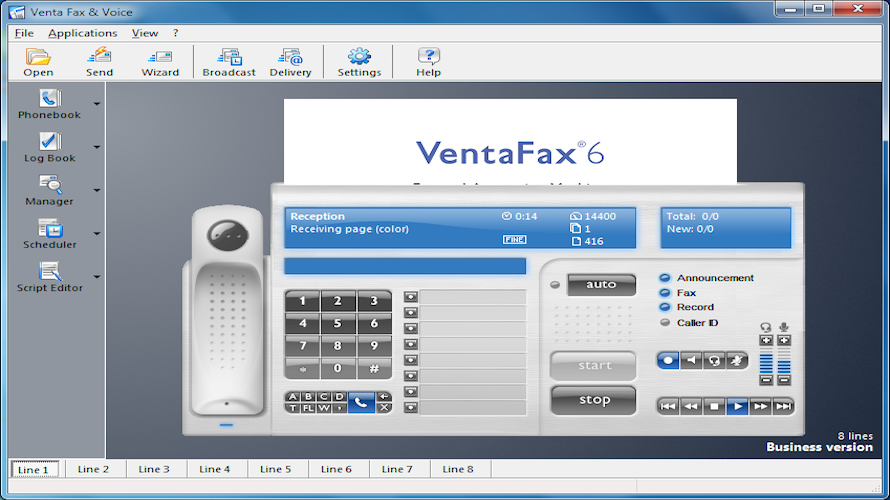Click the clear X key on keypad
The height and width of the screenshot is (500, 890).
click(x=384, y=407)
